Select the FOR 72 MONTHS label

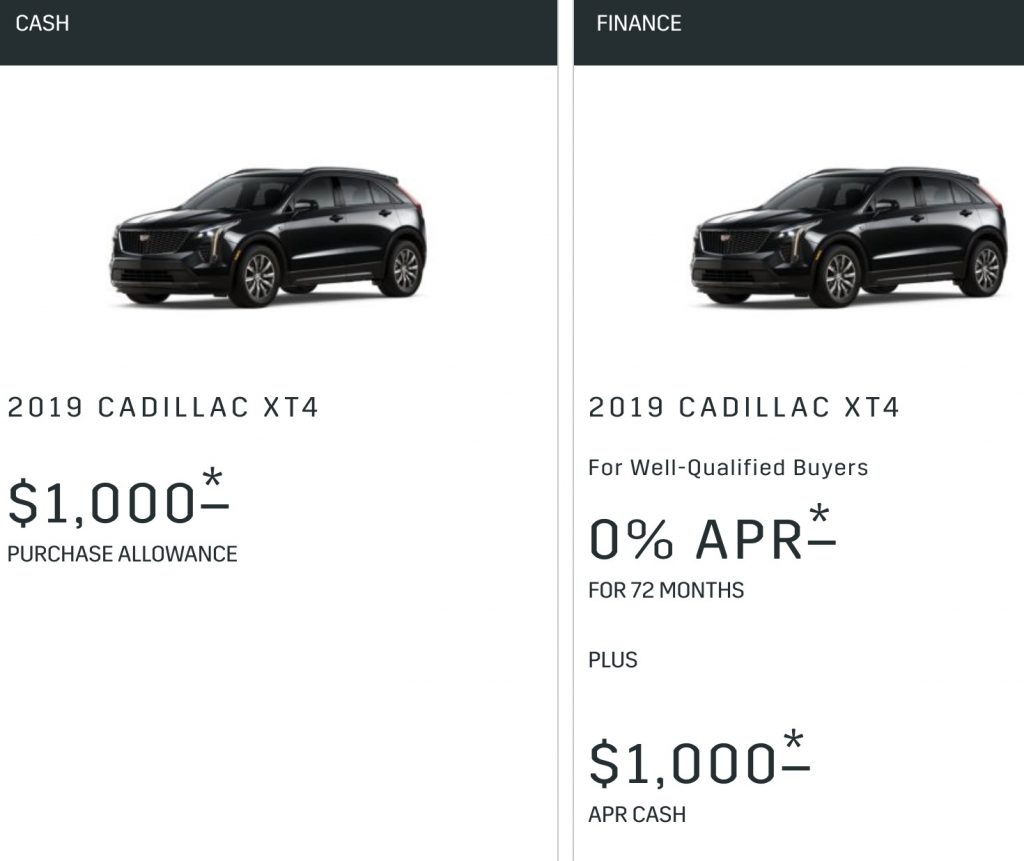[666, 590]
